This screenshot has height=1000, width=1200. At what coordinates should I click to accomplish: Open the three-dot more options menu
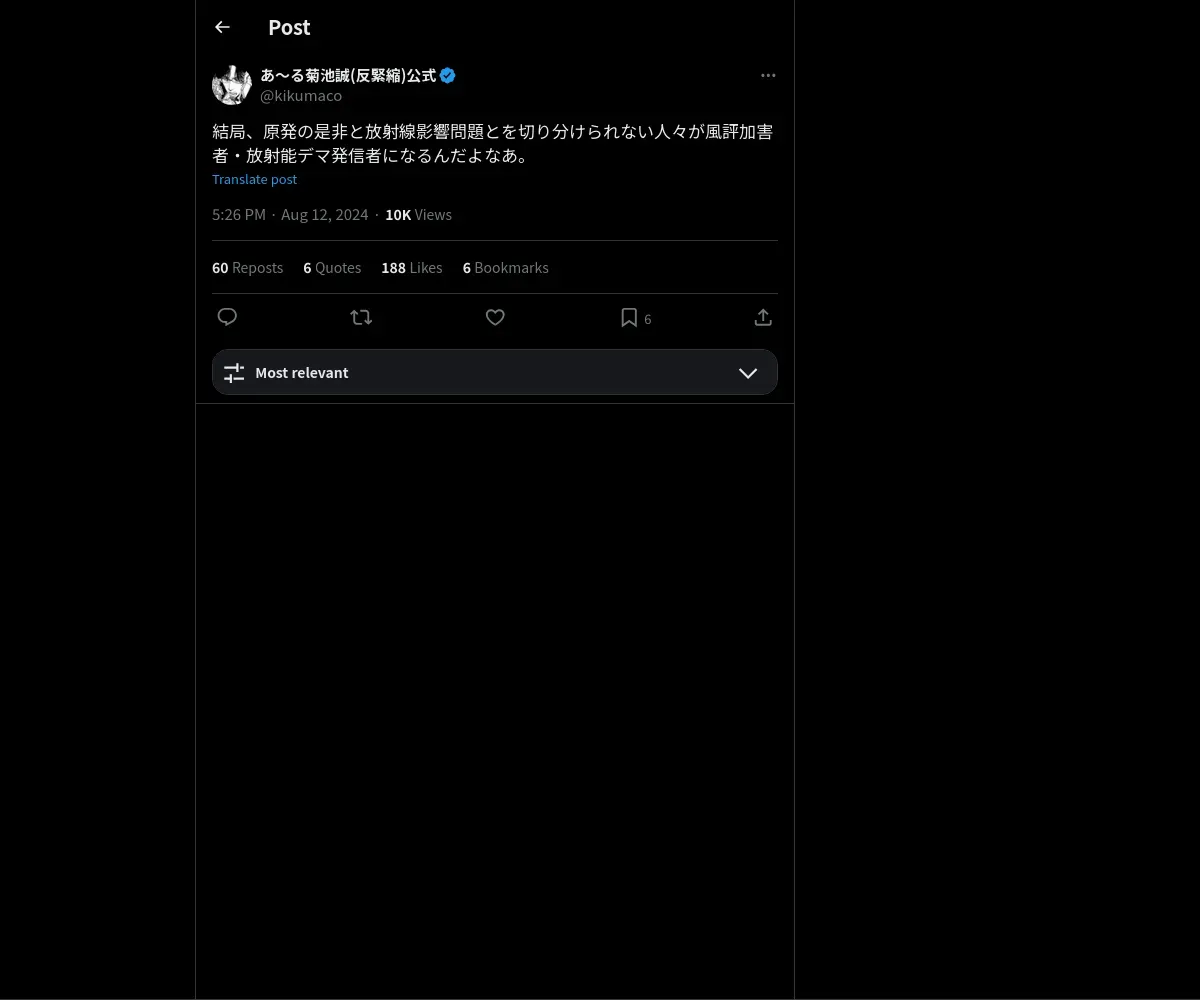pos(768,75)
